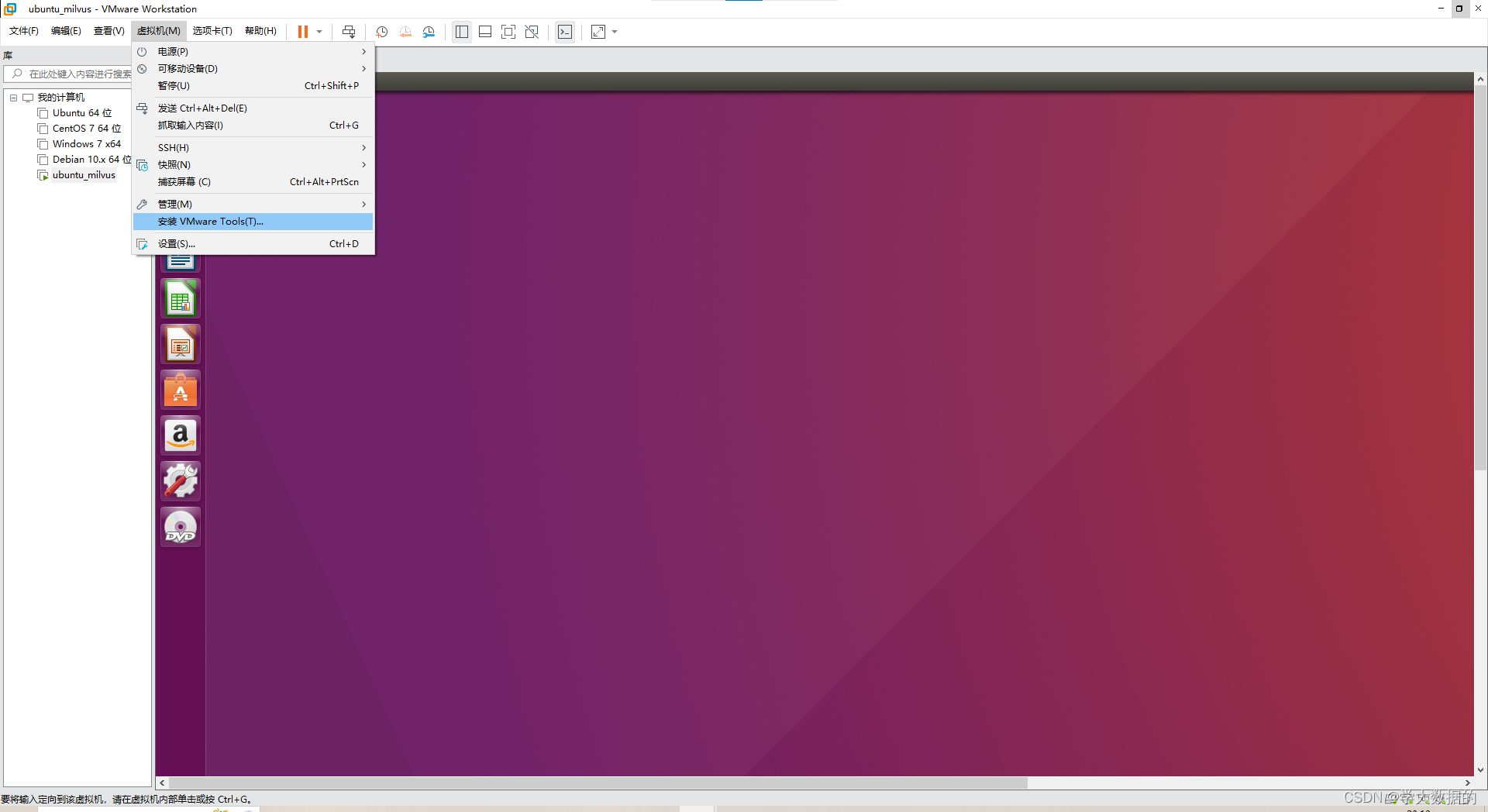Open 设置(S)... settings menu entry

coord(253,244)
